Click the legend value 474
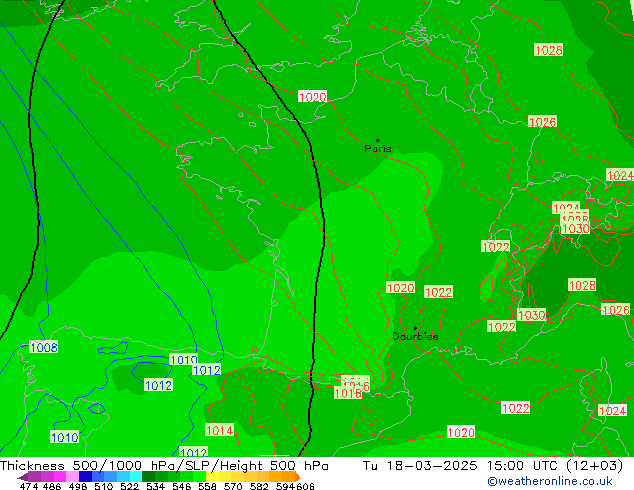634x490 pixels. [29, 486]
